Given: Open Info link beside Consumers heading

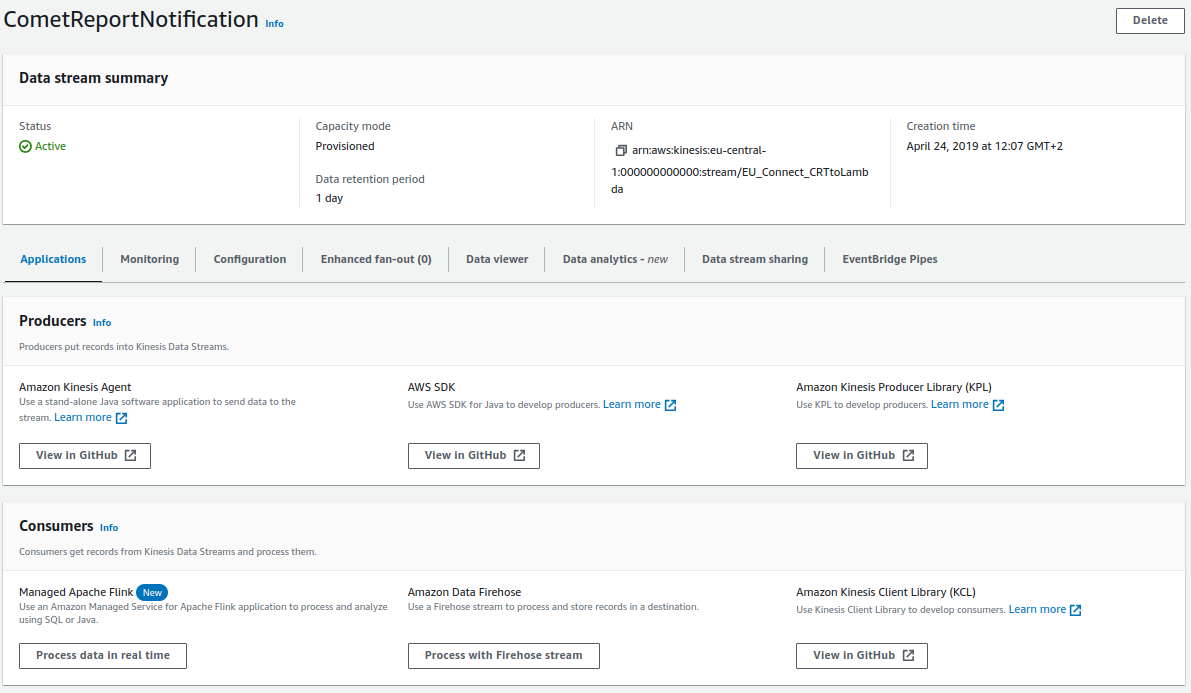Looking at the screenshot, I should pos(109,527).
